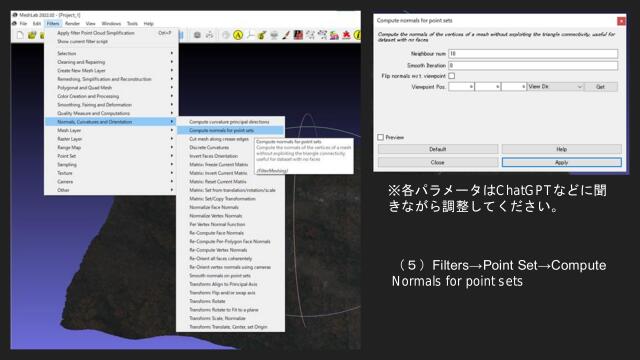Open the Range Map submenu
This screenshot has width=640, height=360.
point(111,147)
